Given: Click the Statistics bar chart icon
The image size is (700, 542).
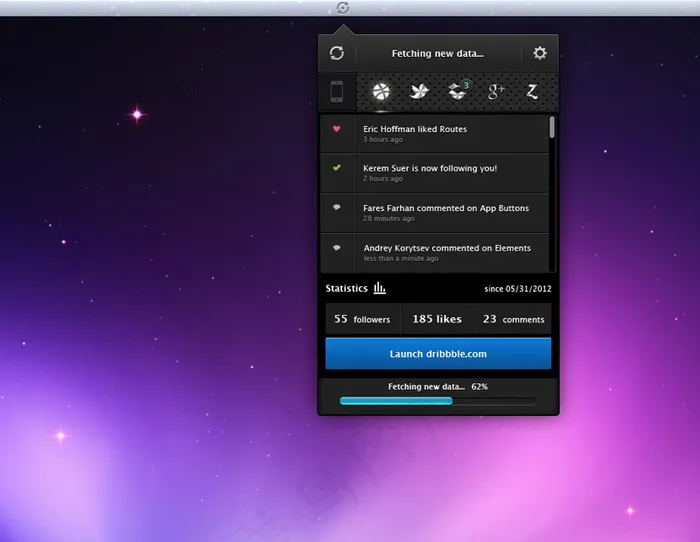Looking at the screenshot, I should [x=380, y=289].
